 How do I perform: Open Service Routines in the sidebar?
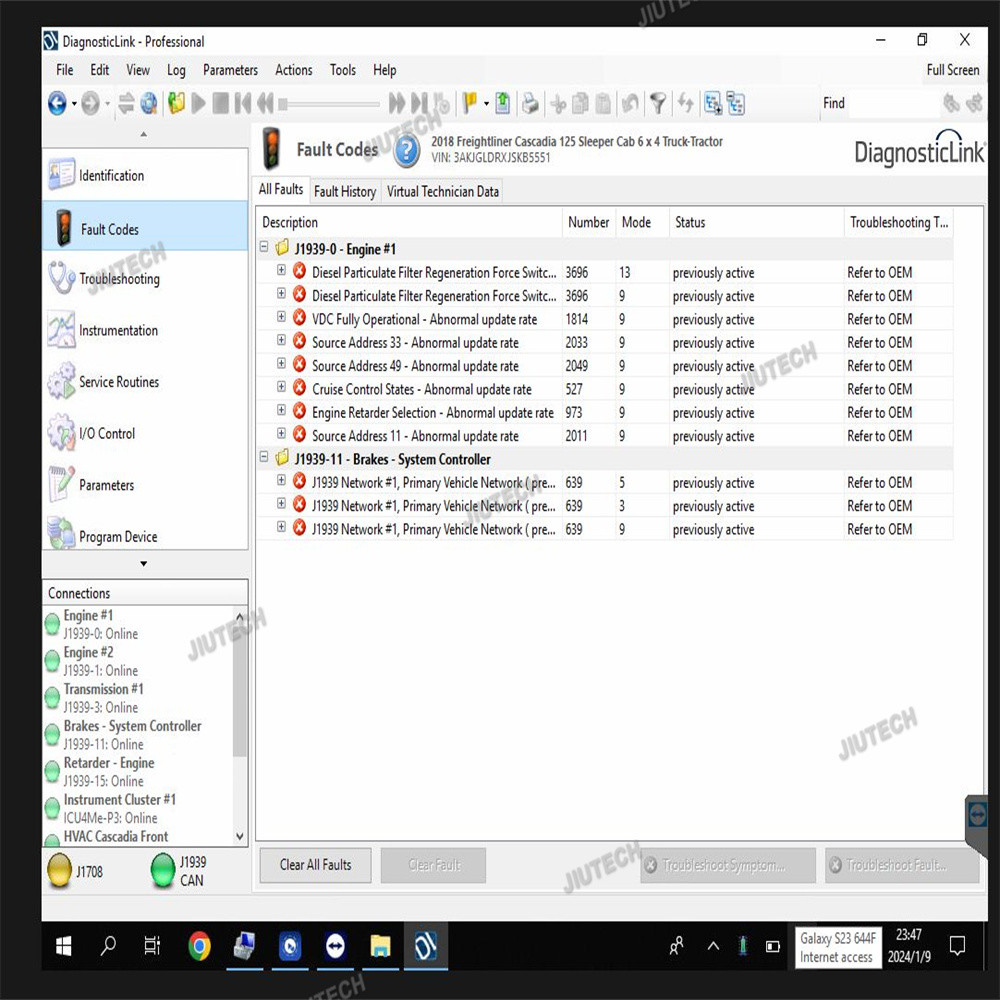(119, 382)
